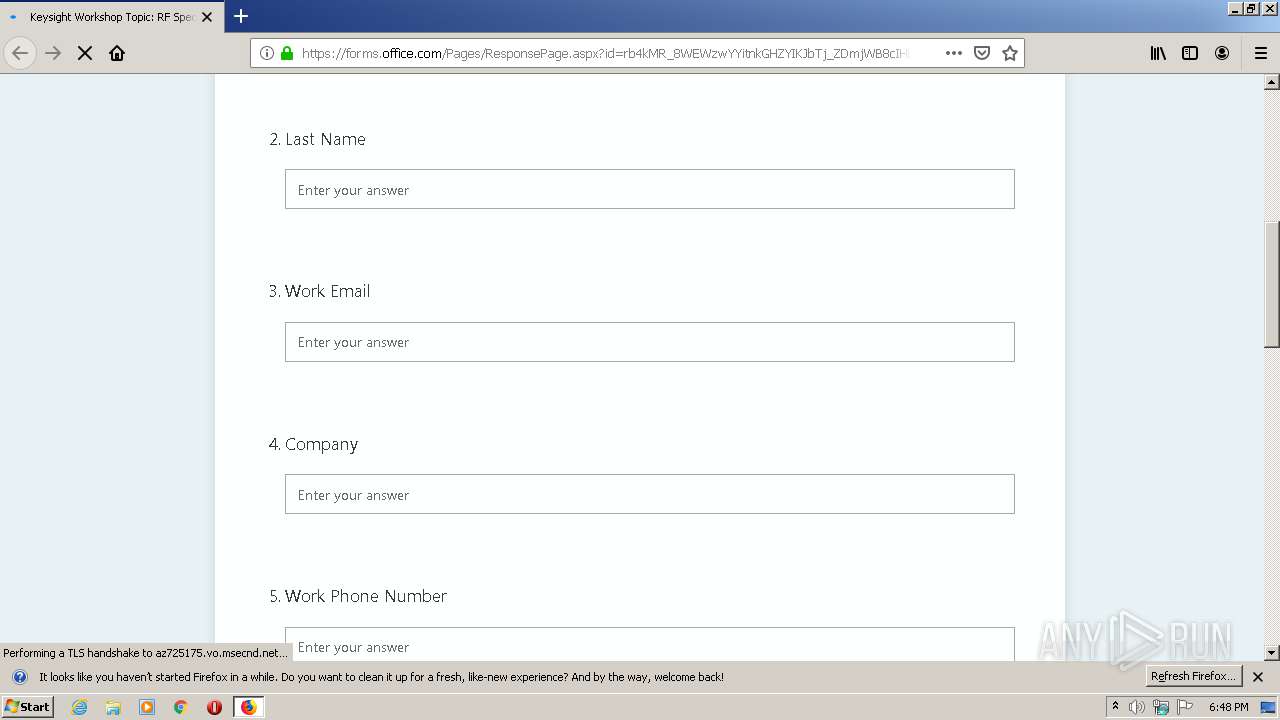The height and width of the screenshot is (720, 1280).
Task: Show site information icon in address bar
Action: pyautogui.click(x=267, y=53)
